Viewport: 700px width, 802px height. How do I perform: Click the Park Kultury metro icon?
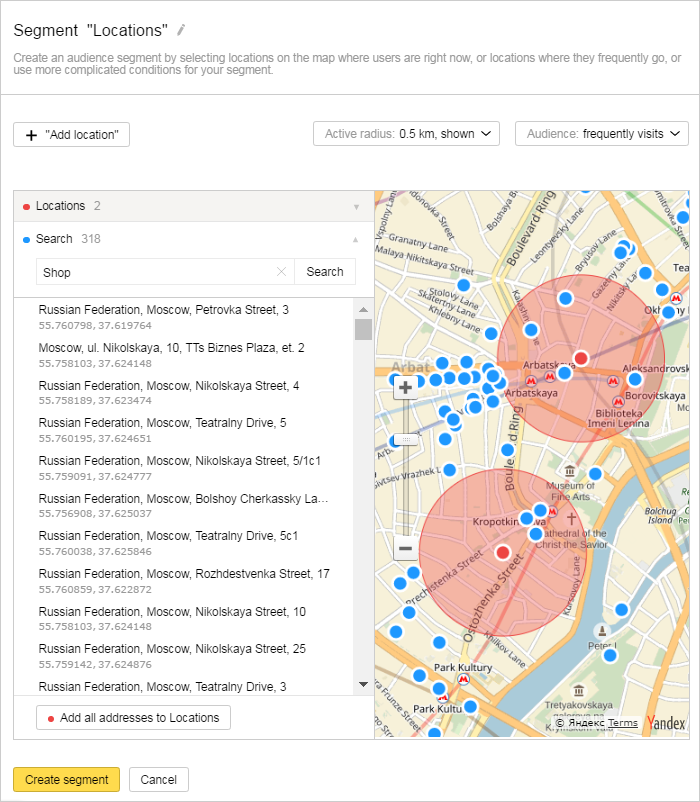tap(463, 678)
